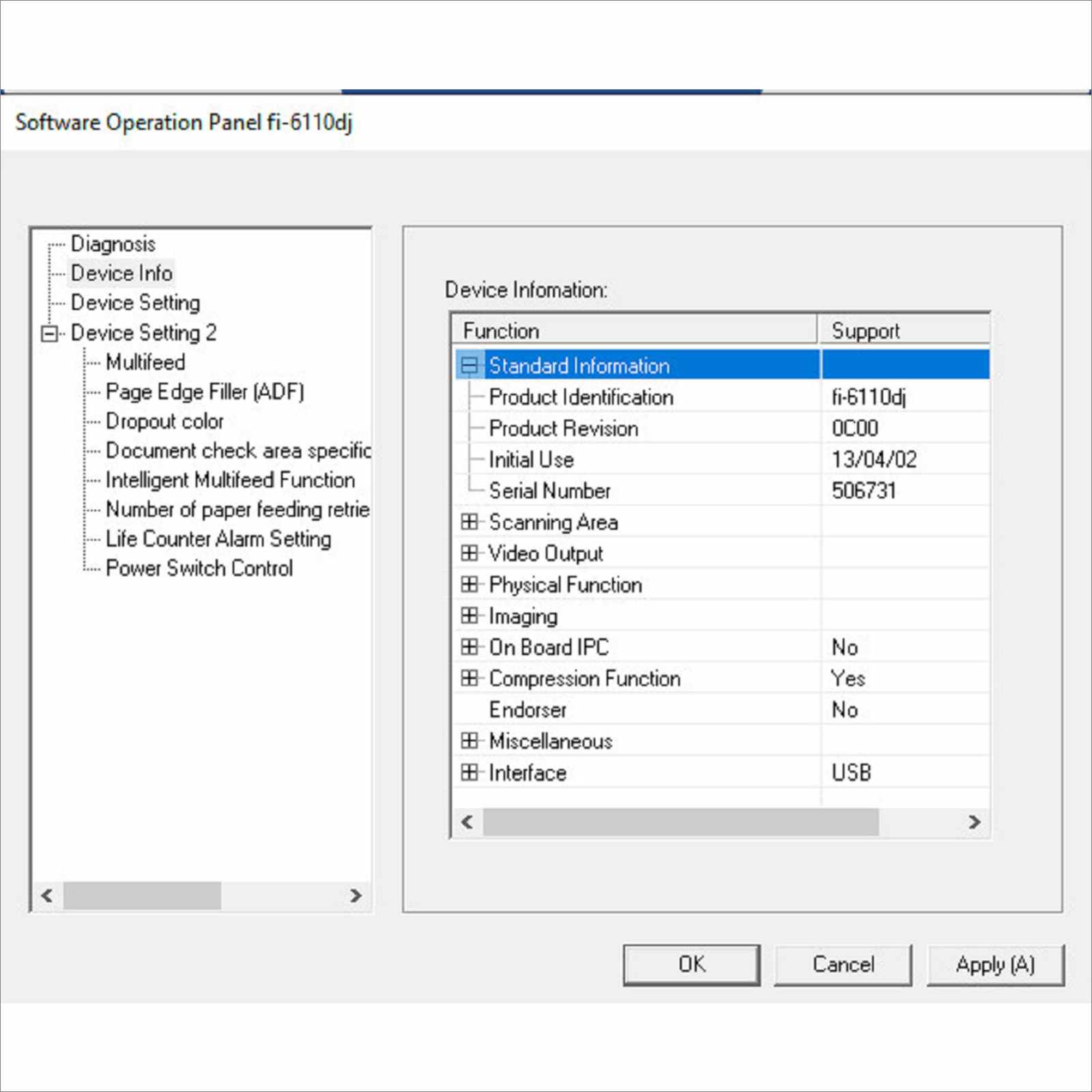Screen dimensions: 1092x1092
Task: Click right arrow of device info scrollbar
Action: point(975,822)
